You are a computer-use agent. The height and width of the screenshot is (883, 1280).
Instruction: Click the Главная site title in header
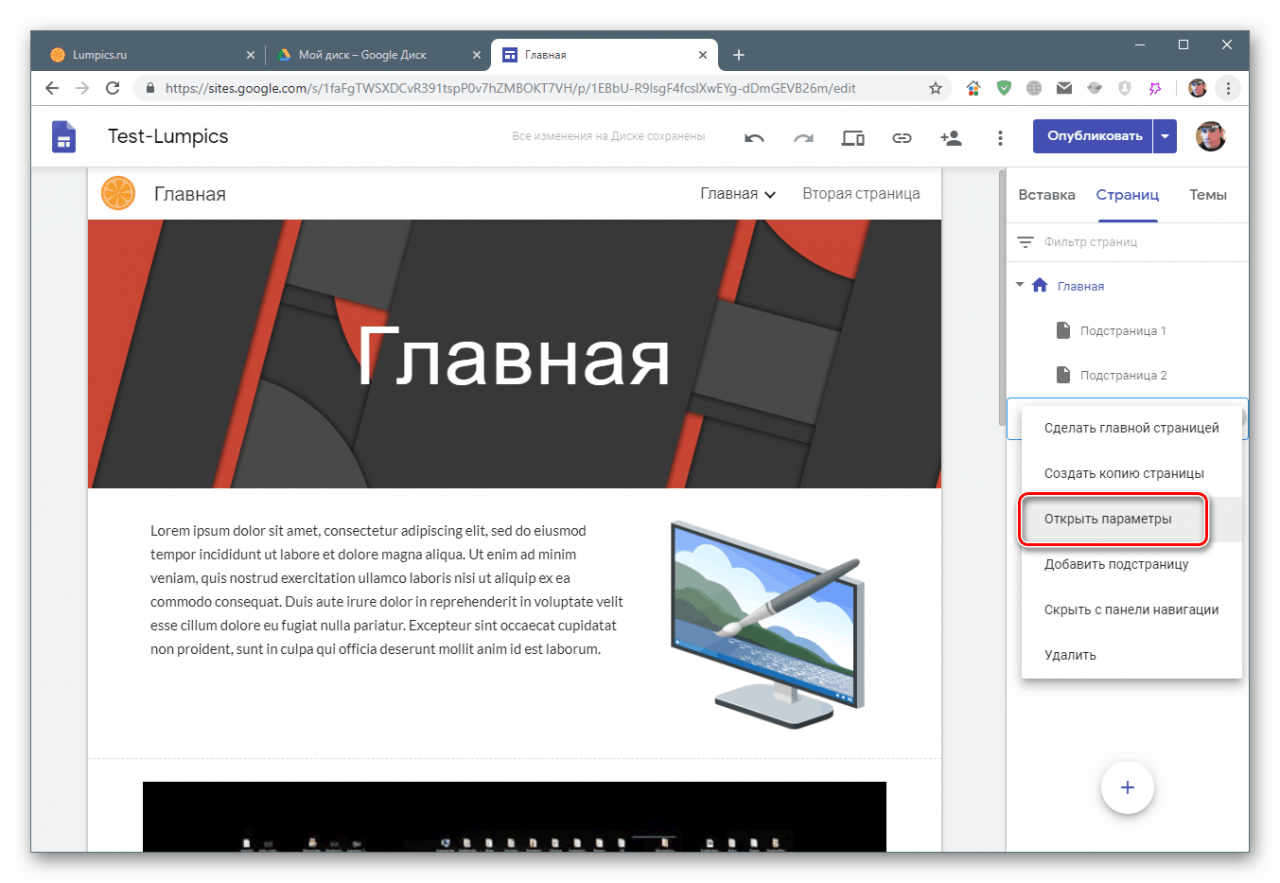[x=190, y=194]
